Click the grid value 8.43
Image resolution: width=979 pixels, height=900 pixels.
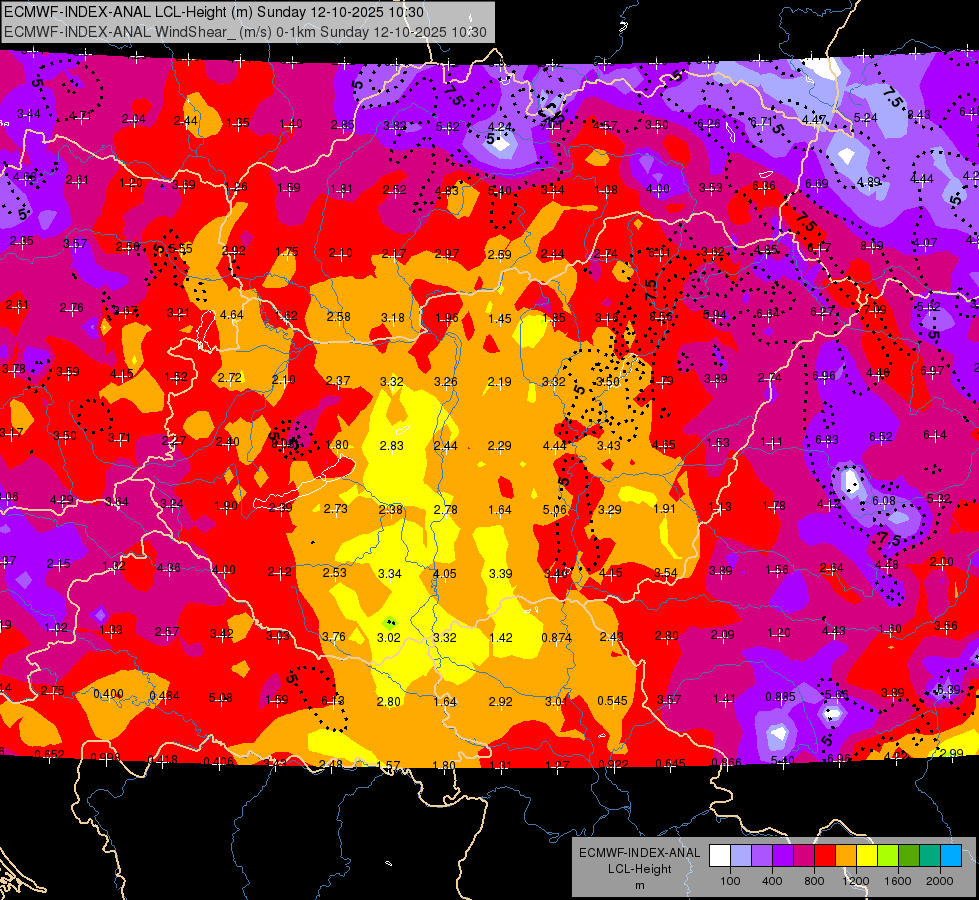click(x=918, y=115)
